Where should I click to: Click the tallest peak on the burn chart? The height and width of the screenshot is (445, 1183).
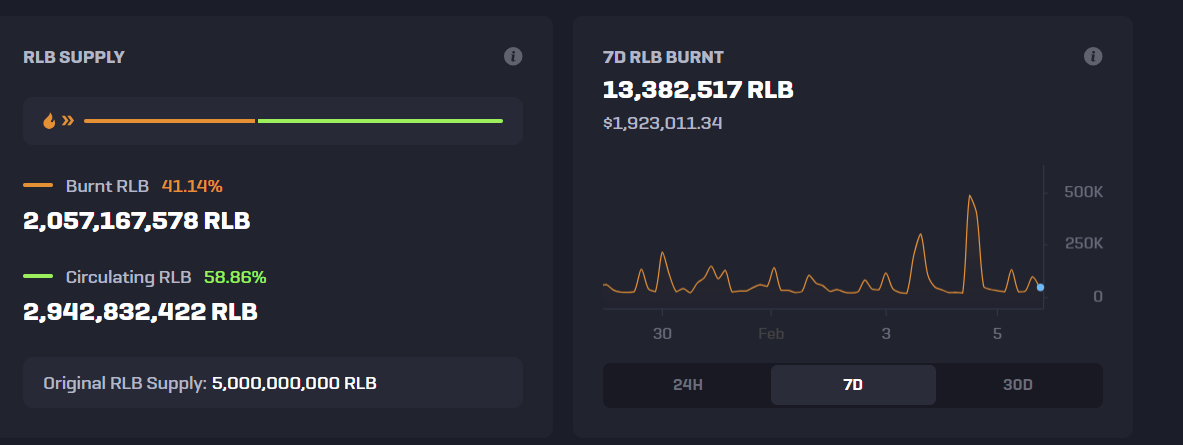tap(969, 196)
